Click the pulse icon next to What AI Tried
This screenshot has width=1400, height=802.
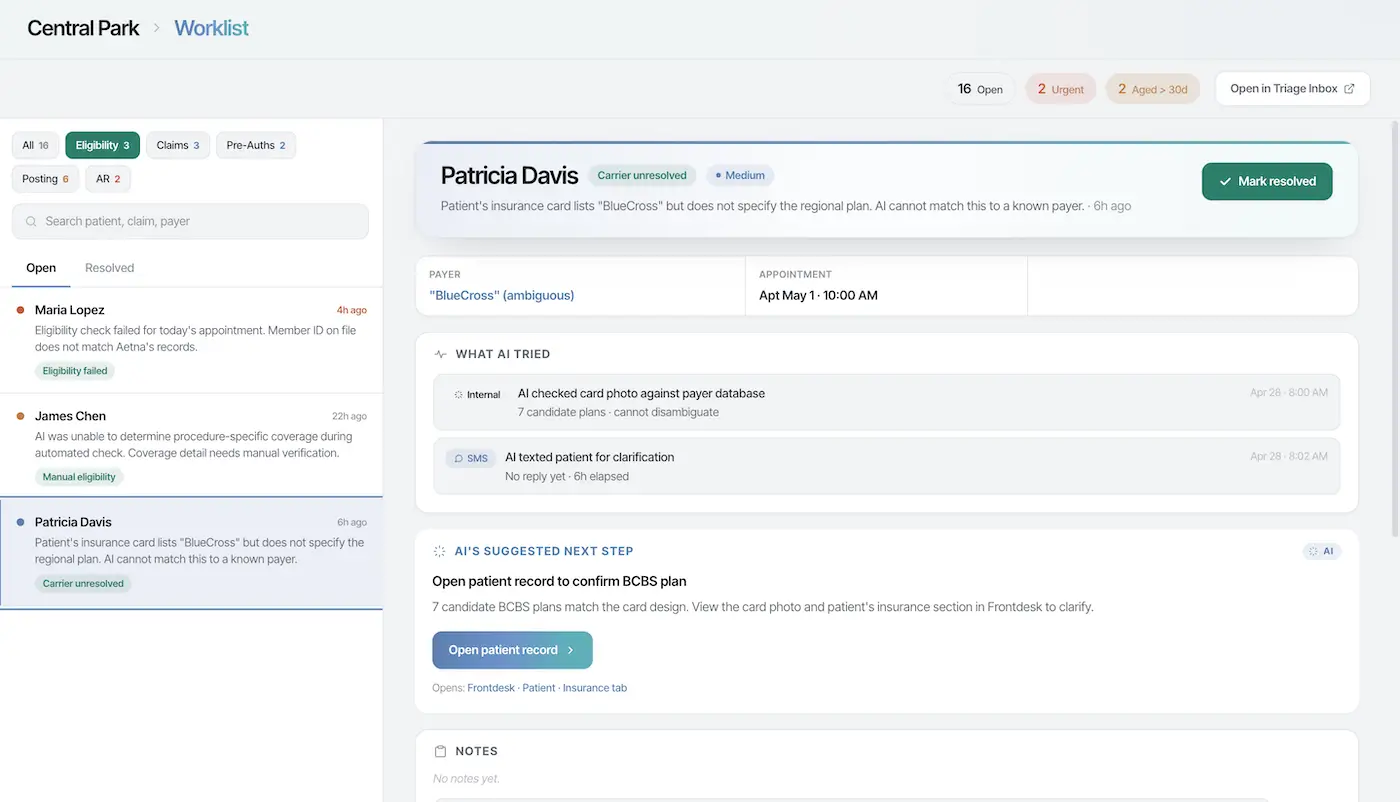click(441, 354)
